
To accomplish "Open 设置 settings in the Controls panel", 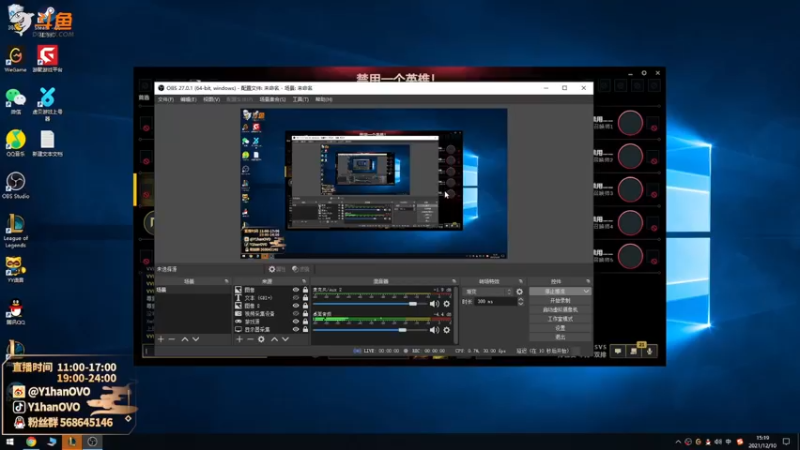I will [560, 328].
